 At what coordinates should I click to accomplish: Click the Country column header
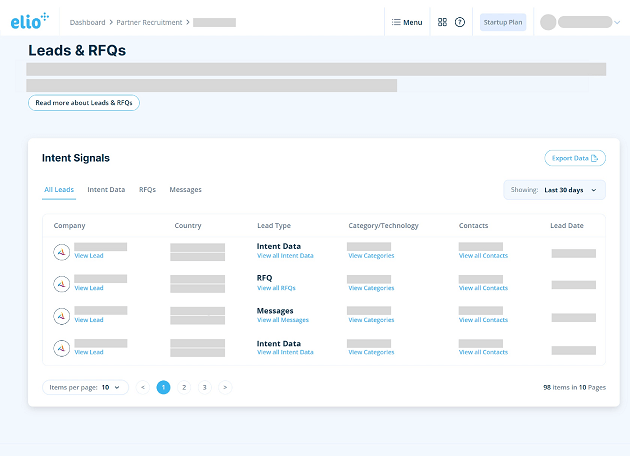pyautogui.click(x=188, y=226)
